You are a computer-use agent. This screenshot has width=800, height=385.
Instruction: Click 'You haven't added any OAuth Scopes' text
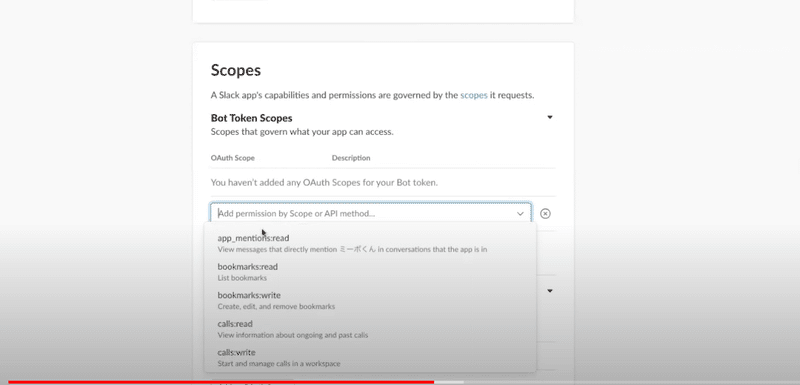coord(324,182)
